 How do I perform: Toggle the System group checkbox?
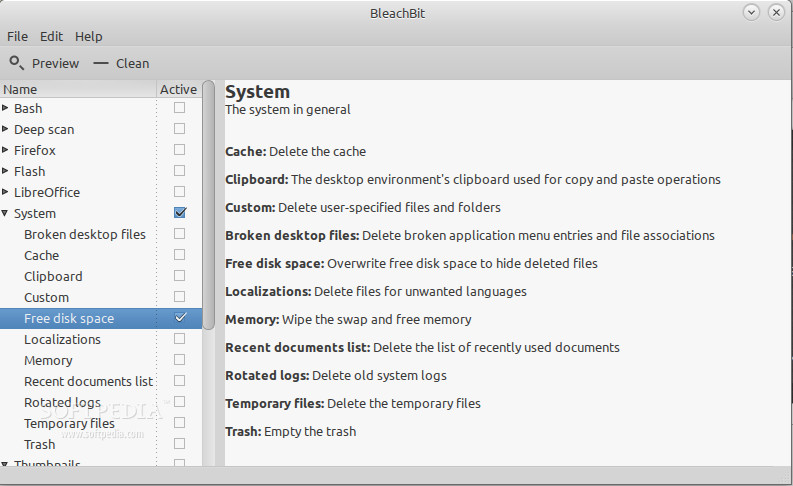(x=180, y=213)
